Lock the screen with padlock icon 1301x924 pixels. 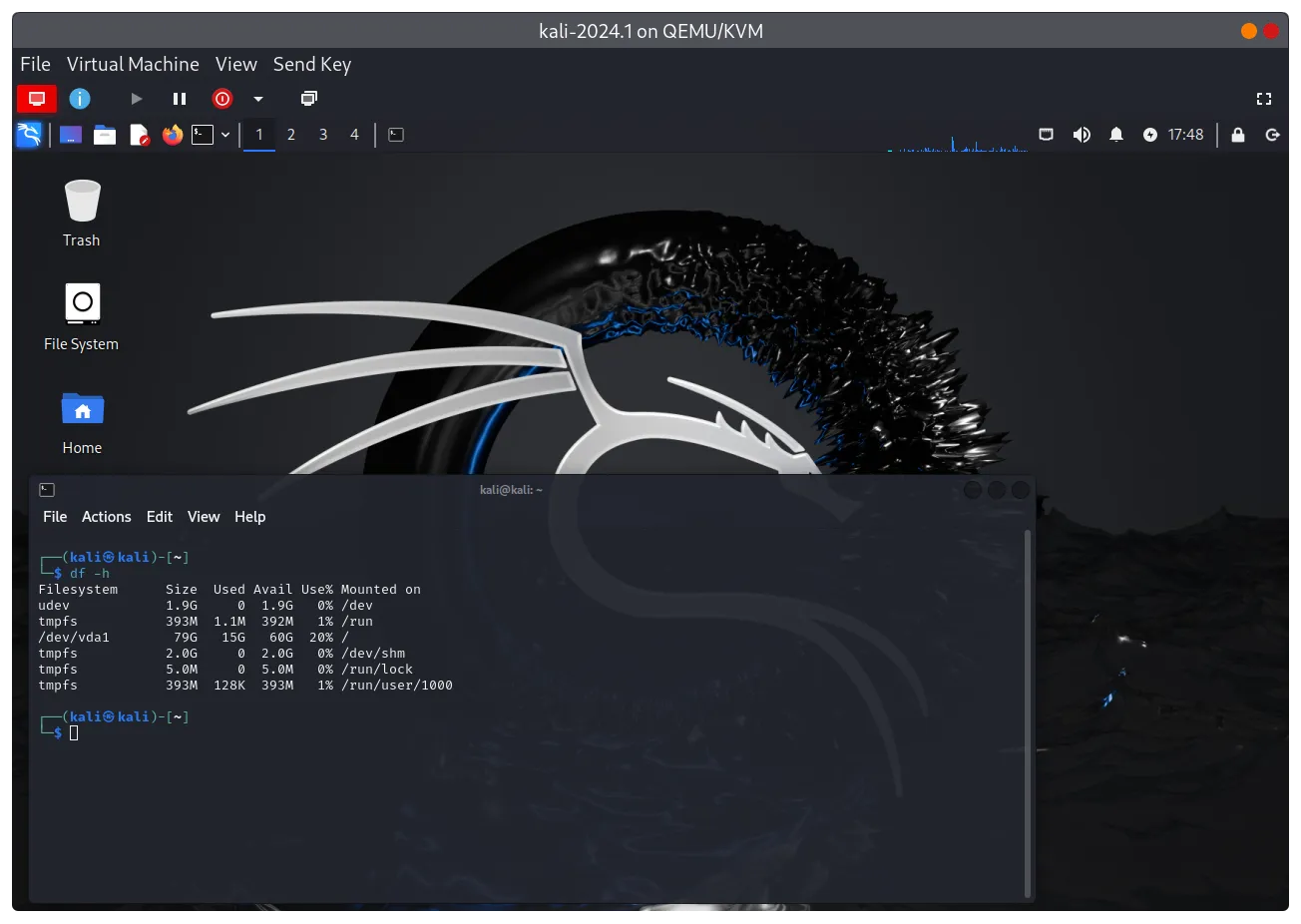[1238, 135]
